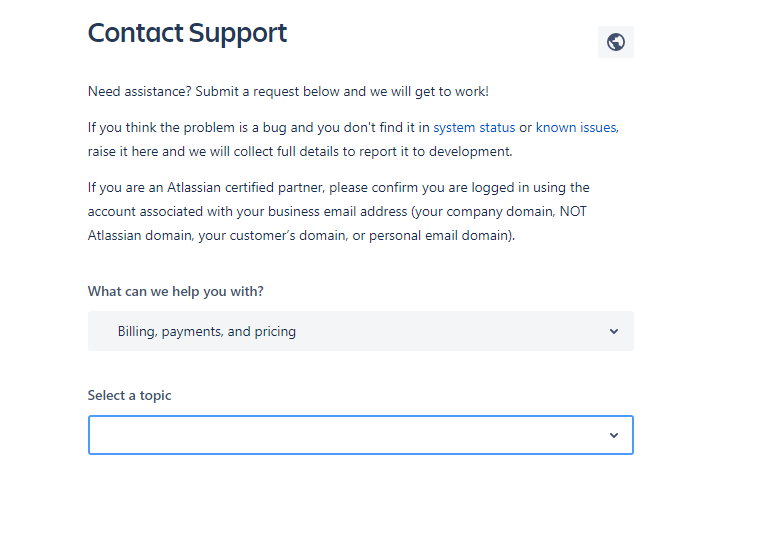Image resolution: width=777 pixels, height=549 pixels.
Task: Open the Billing, payments, and pricing dropdown
Action: (360, 331)
